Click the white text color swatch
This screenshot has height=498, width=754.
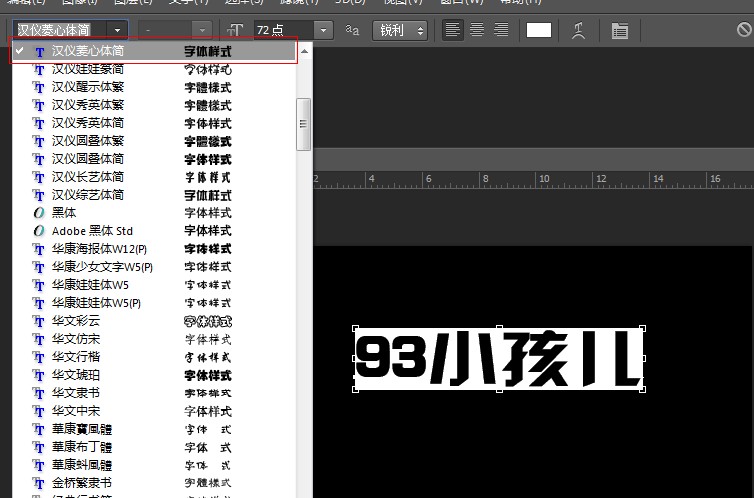click(x=539, y=30)
